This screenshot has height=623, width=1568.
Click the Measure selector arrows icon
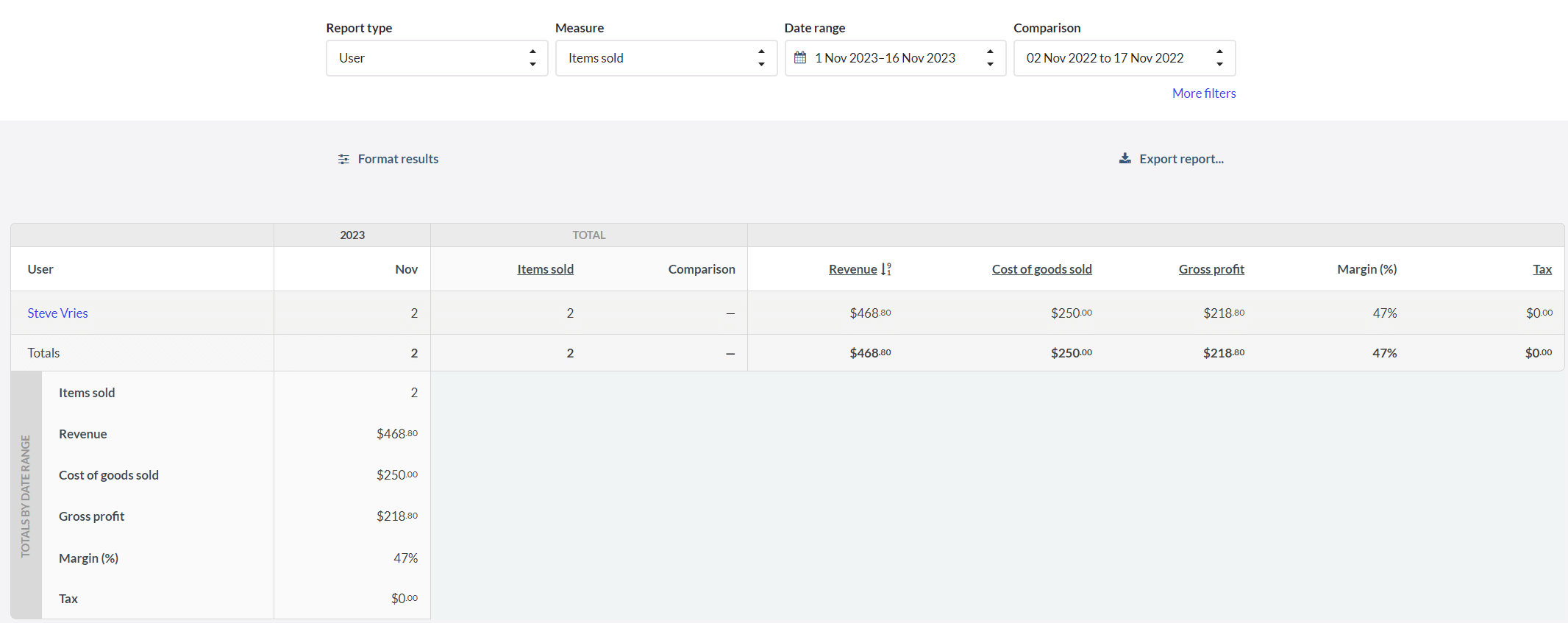coord(761,58)
